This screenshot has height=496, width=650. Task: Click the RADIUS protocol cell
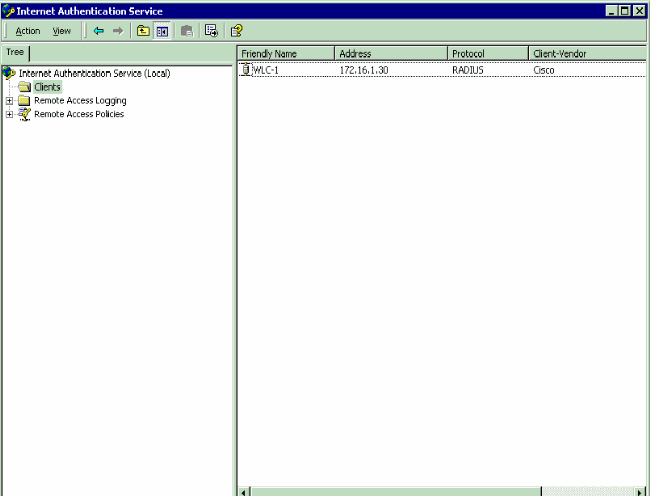click(x=468, y=70)
